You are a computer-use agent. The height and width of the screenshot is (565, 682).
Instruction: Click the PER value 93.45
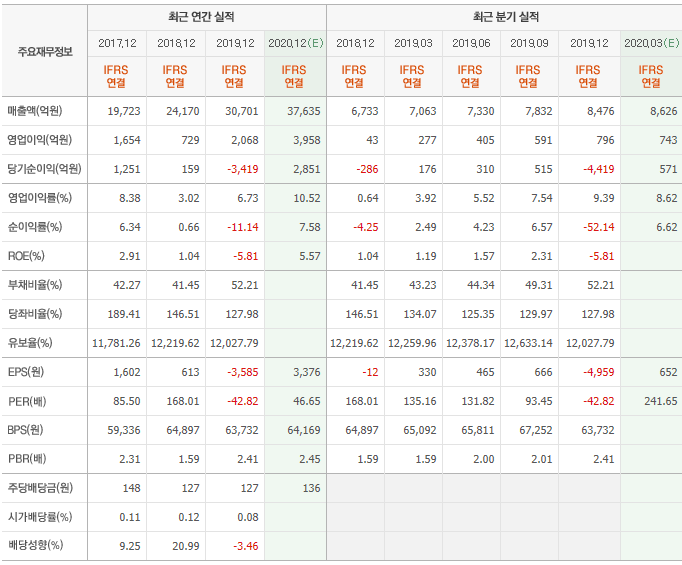pyautogui.click(x=539, y=401)
